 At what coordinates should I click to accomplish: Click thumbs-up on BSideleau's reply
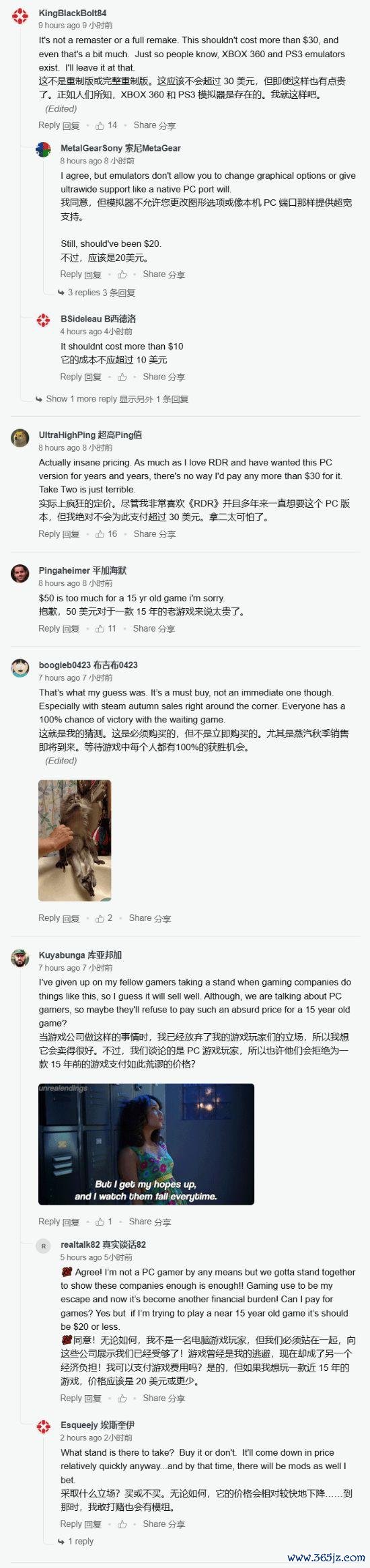[x=122, y=377]
